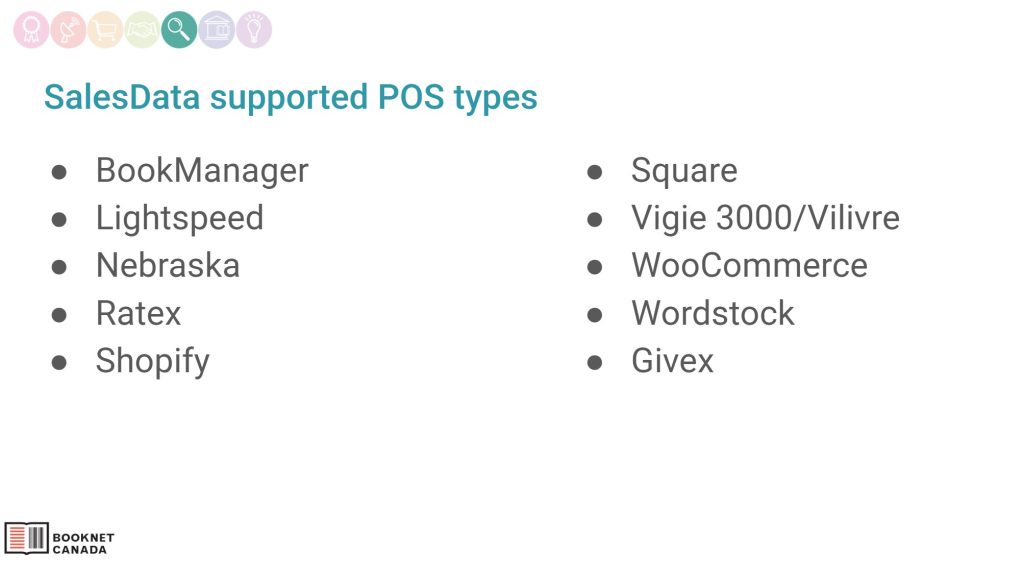Click the handshake icon
Image resolution: width=1024 pixels, height=577 pixels.
(x=142, y=30)
